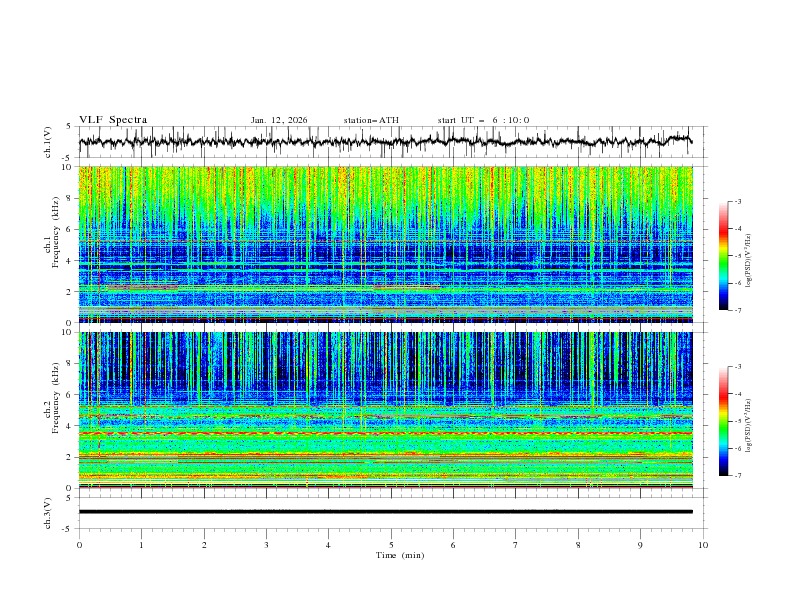The height and width of the screenshot is (612, 792).
Task: Click the '-3' value on lower colorbar
Action: tap(738, 367)
